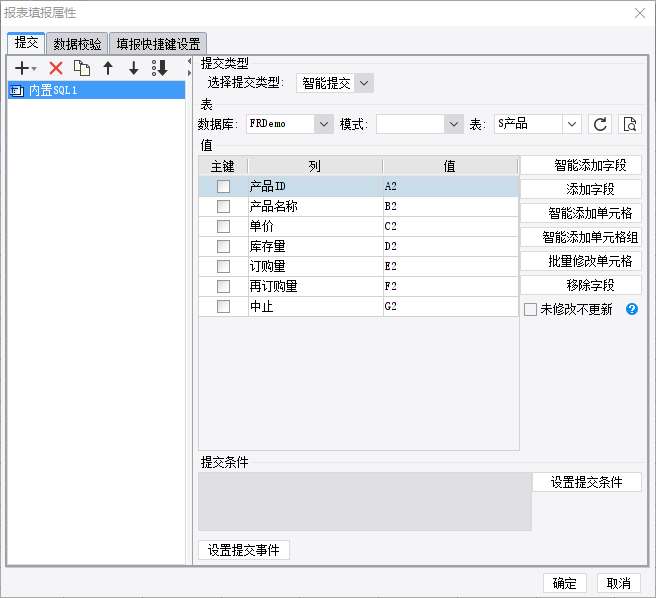Click value cell D2
Screen dimensions: 656x598
coord(451,246)
